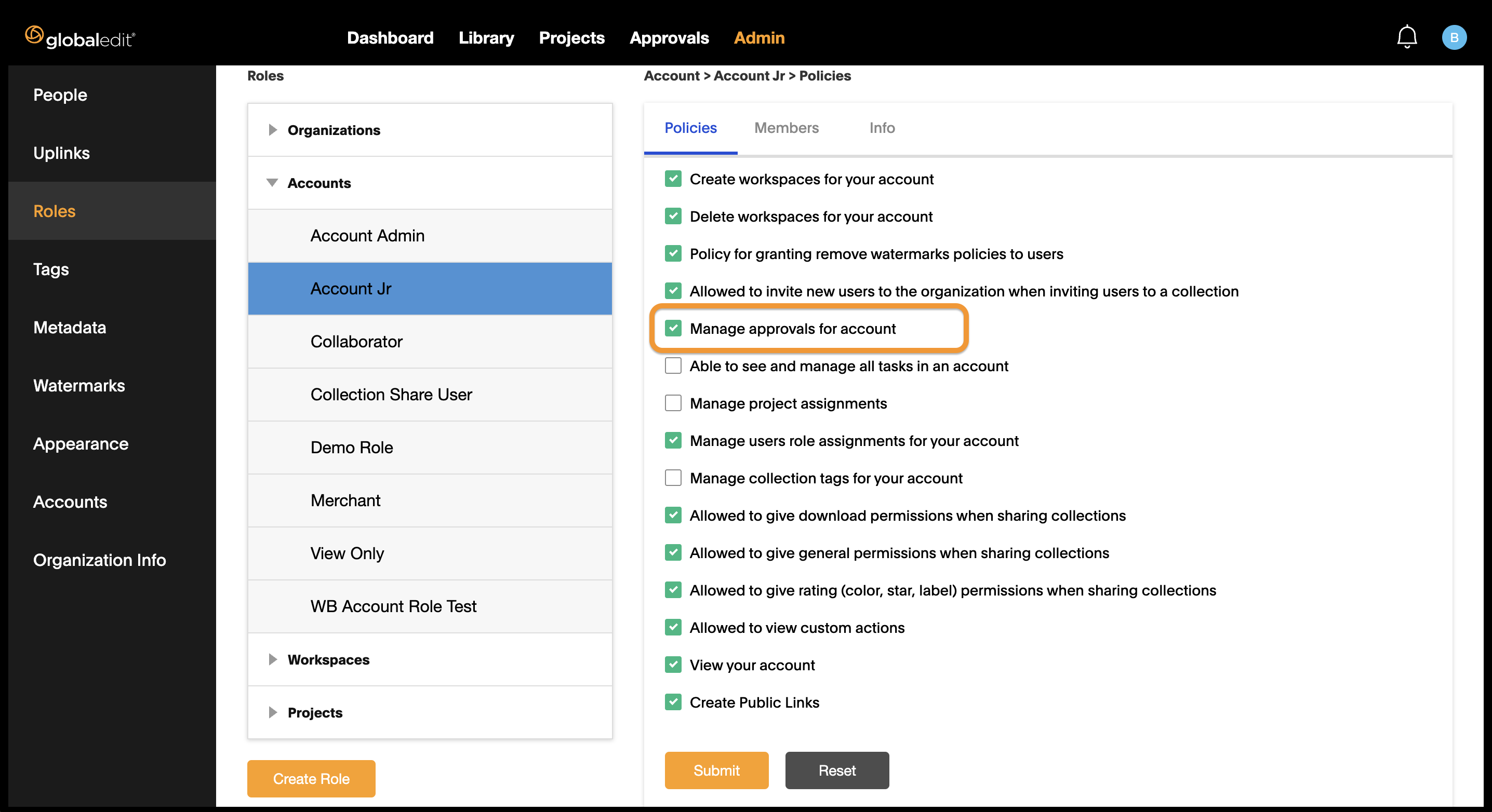1492x812 pixels.
Task: Go to Uplinks in sidebar
Action: (112, 153)
